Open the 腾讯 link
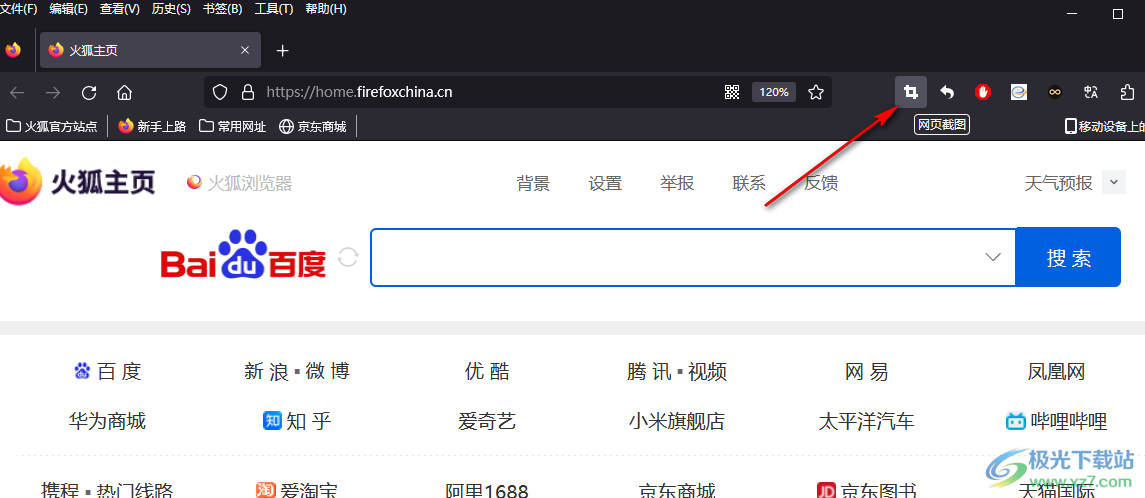The width and height of the screenshot is (1145, 498). tap(648, 372)
